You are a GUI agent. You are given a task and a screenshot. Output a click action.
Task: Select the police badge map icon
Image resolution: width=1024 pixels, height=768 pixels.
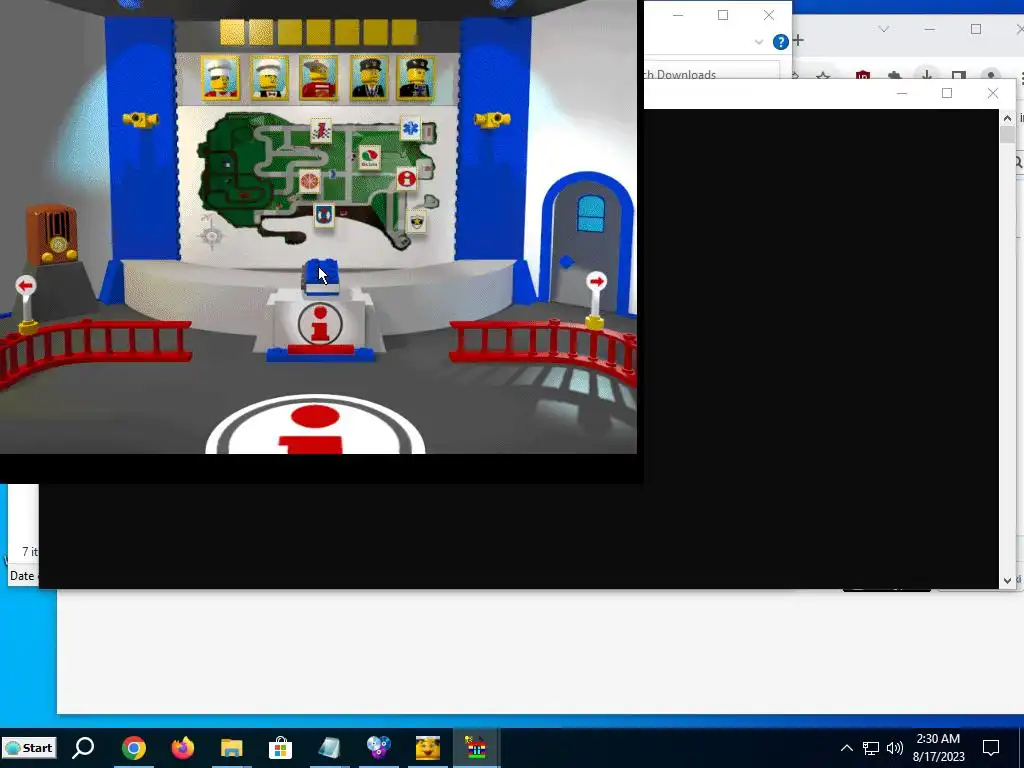click(417, 221)
